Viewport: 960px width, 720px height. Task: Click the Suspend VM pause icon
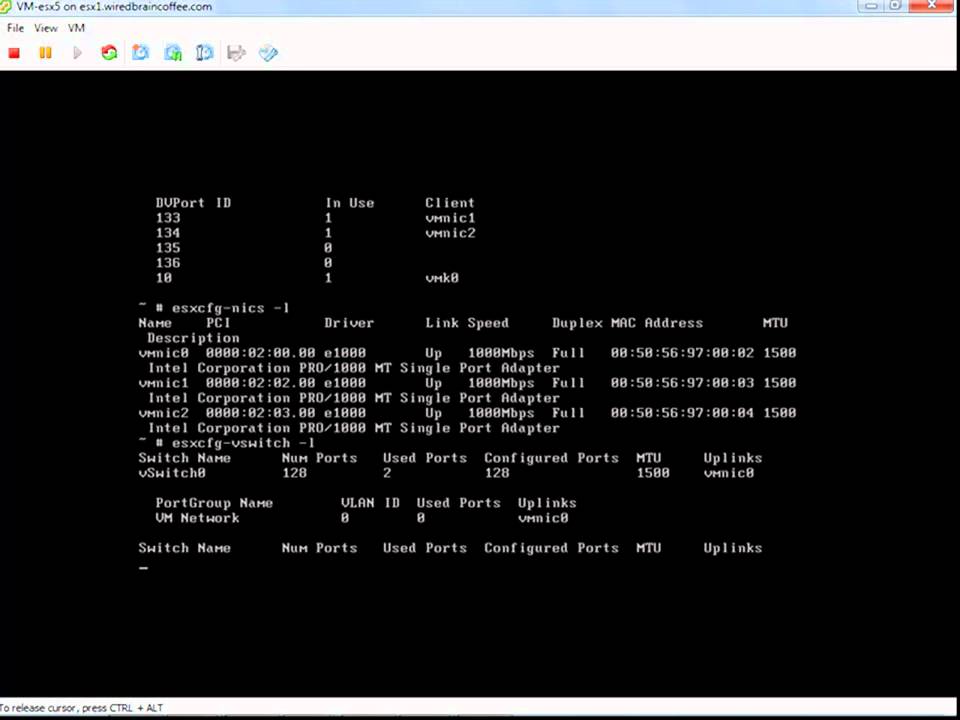coord(45,53)
